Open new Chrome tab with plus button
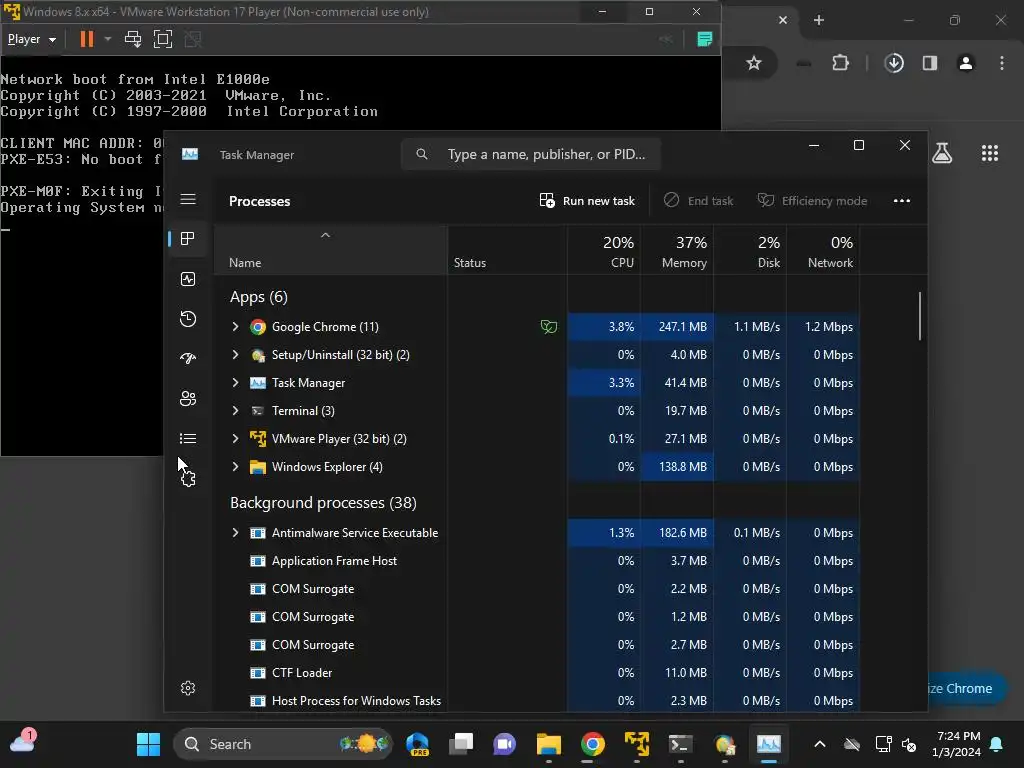Screen dimensions: 1024x768 (x=819, y=20)
